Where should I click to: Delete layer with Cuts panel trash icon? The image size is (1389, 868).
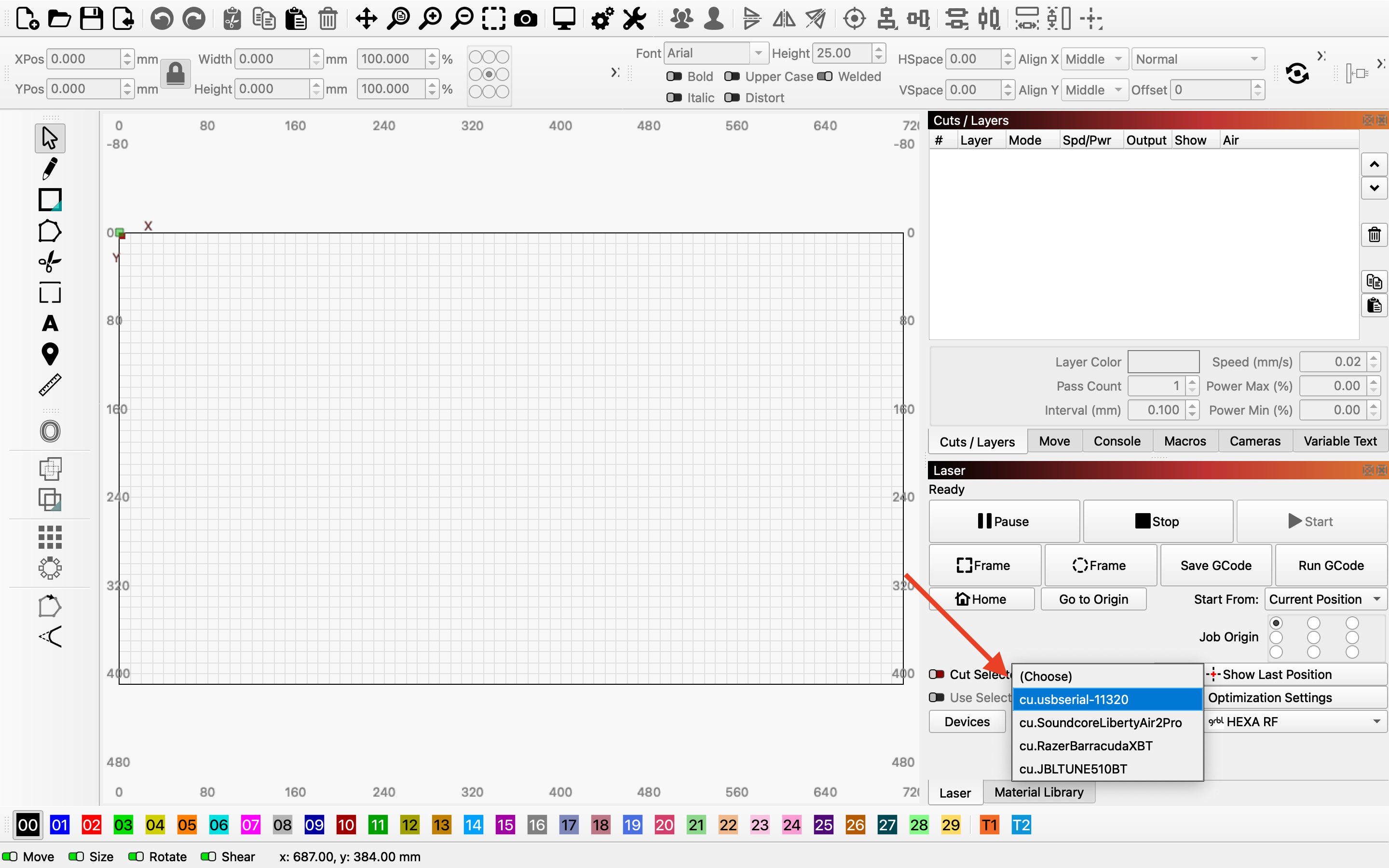coord(1374,234)
